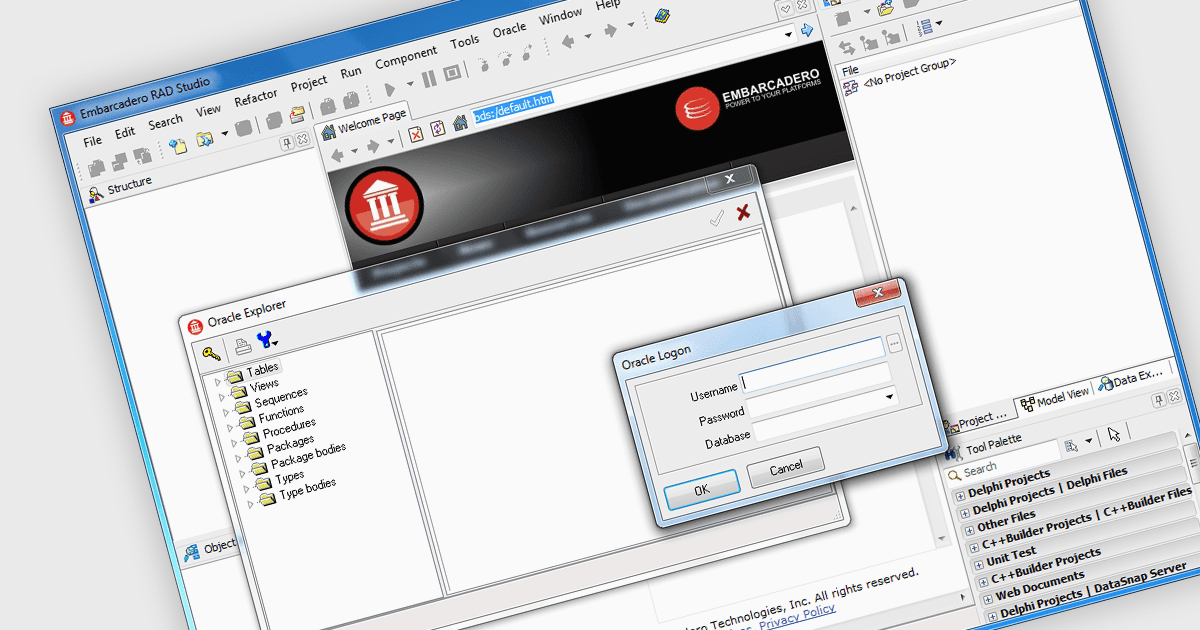Click the Welcome Page back arrow
The height and width of the screenshot is (630, 1200).
338,154
